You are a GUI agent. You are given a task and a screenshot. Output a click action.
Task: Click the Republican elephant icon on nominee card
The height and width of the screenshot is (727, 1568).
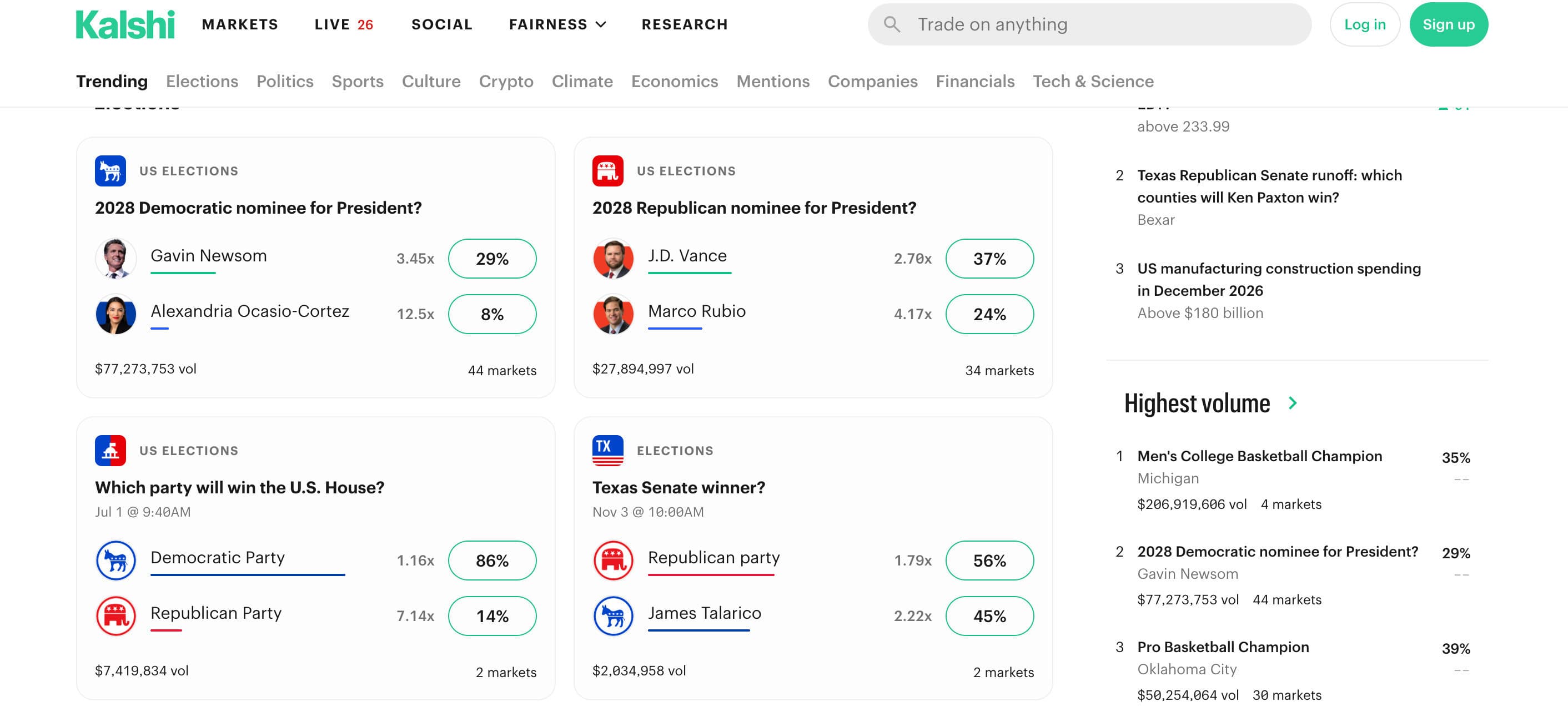click(x=607, y=171)
